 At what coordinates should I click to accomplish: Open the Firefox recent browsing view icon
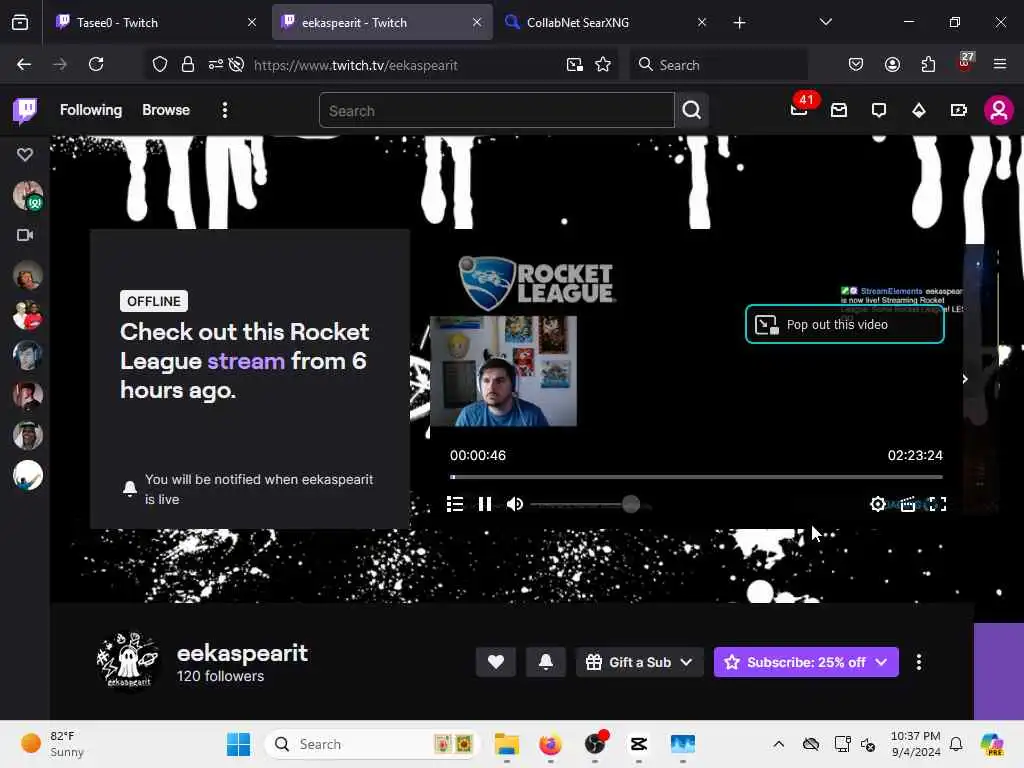click(x=20, y=23)
